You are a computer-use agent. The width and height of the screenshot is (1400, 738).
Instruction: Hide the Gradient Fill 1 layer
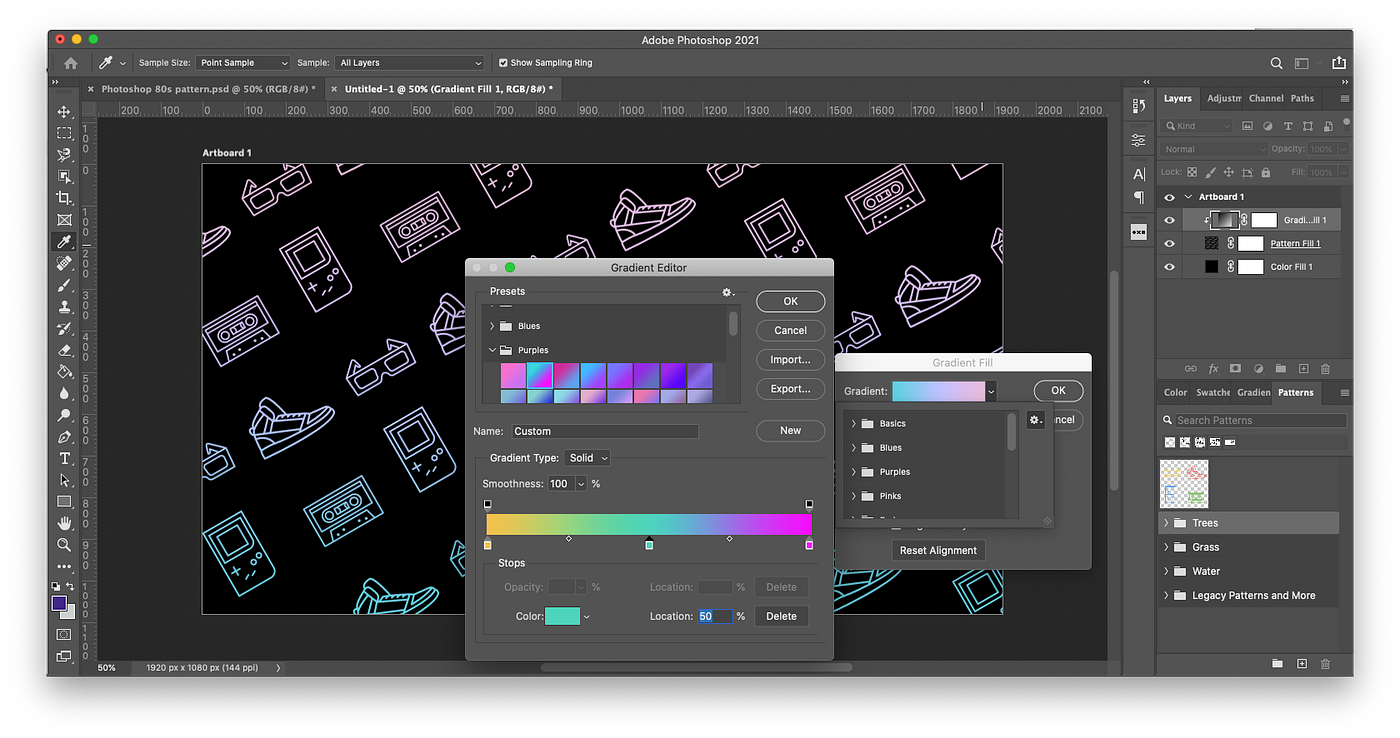coord(1169,220)
